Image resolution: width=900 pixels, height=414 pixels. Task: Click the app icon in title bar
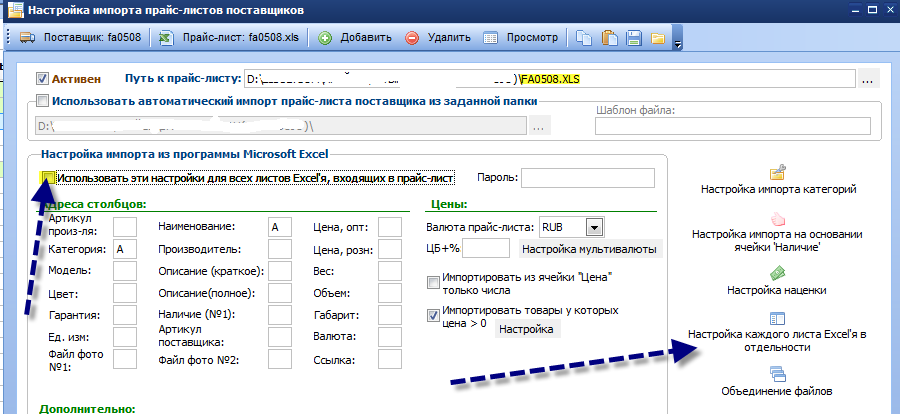(14, 10)
